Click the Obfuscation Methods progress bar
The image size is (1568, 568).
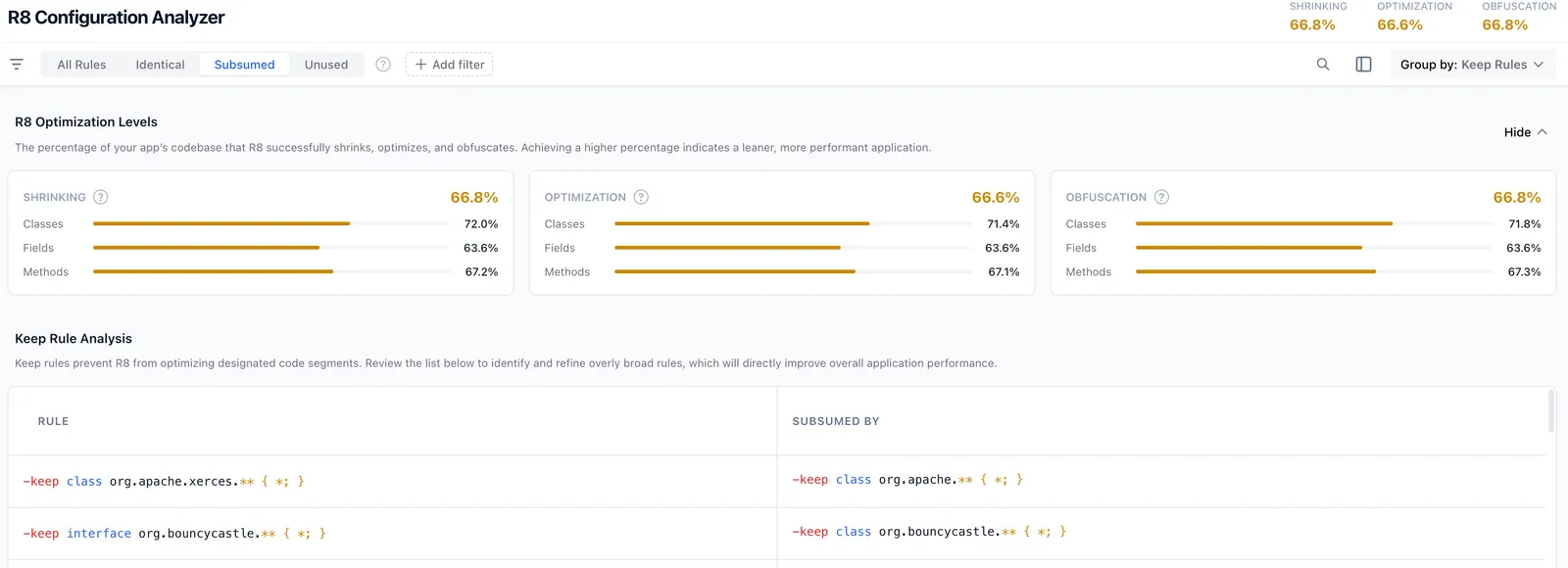[x=1314, y=272]
